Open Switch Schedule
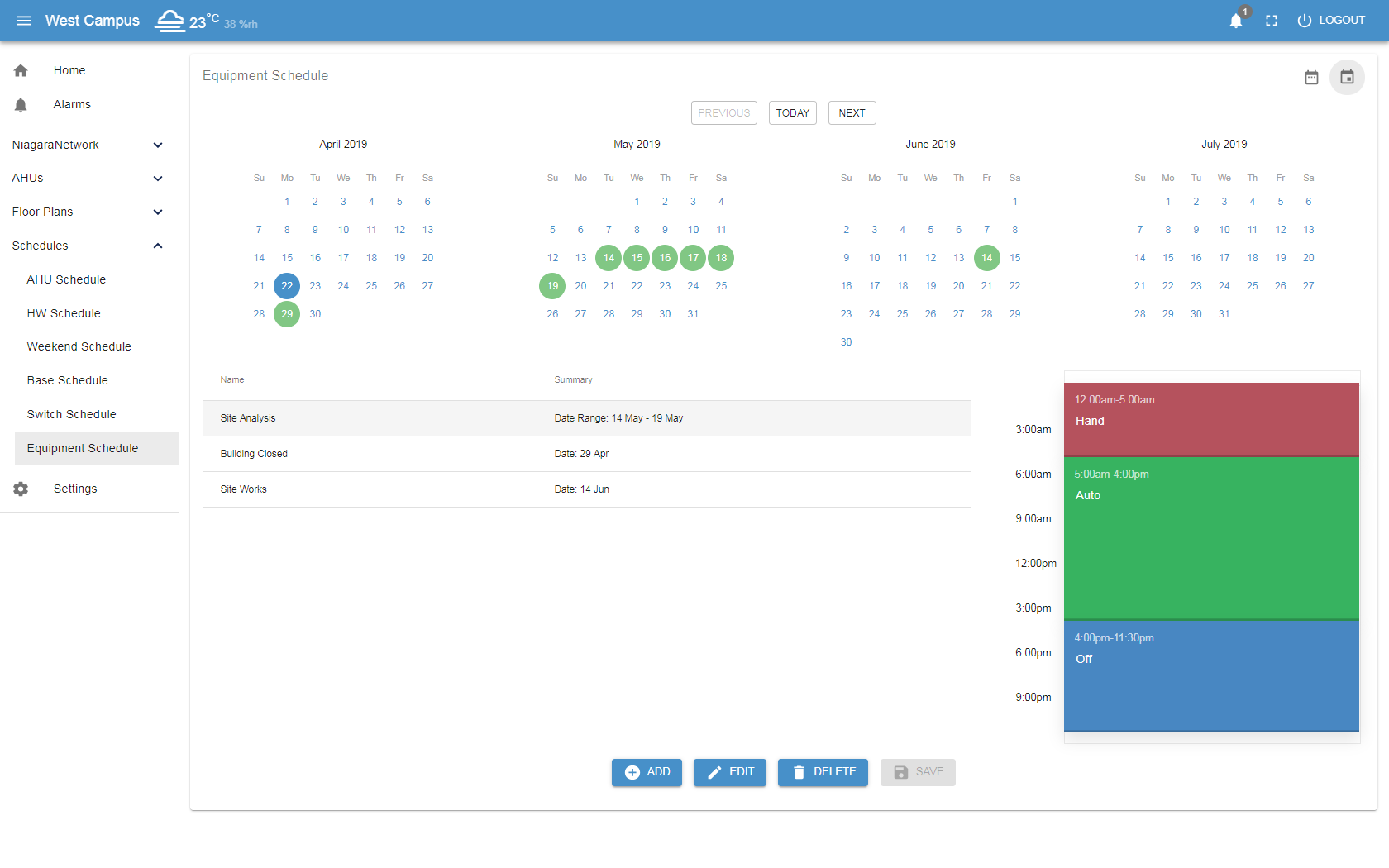This screenshot has width=1389, height=868. click(71, 414)
